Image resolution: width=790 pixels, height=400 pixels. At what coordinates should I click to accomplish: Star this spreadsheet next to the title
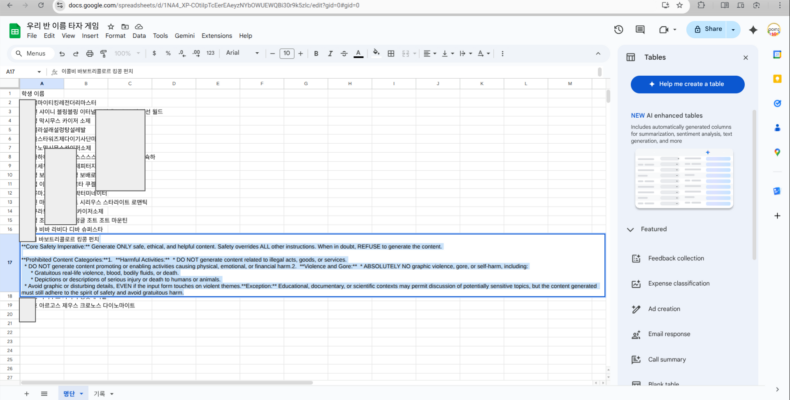(x=129, y=21)
